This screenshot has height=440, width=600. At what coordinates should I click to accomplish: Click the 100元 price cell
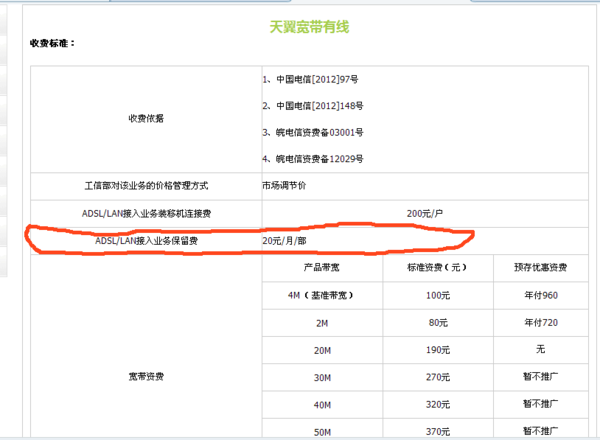click(x=438, y=295)
